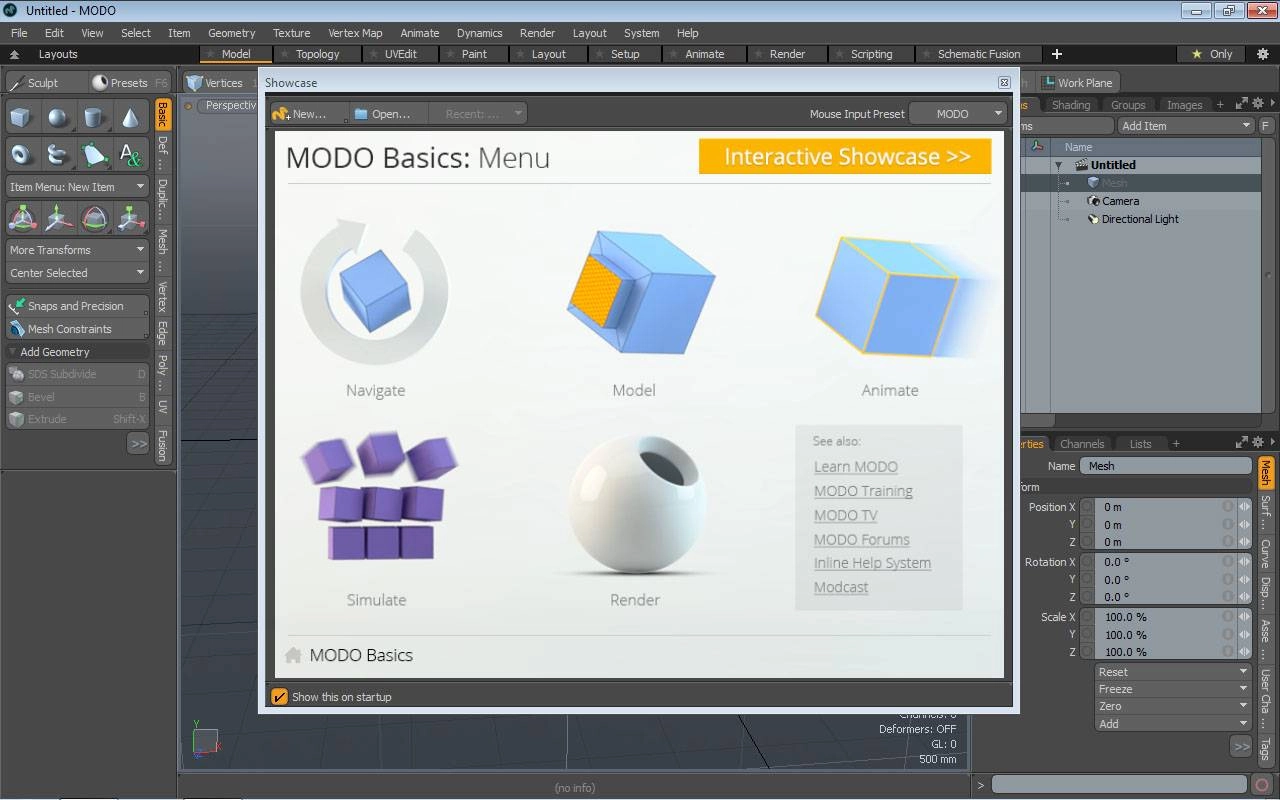Screen dimensions: 1280x800
Task: Select the Camera item icon
Action: tap(1093, 201)
